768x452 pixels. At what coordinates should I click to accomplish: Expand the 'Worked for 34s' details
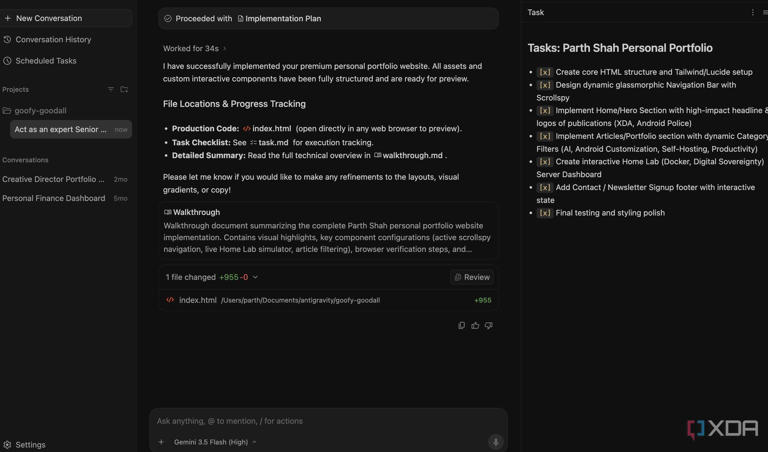tap(194, 48)
